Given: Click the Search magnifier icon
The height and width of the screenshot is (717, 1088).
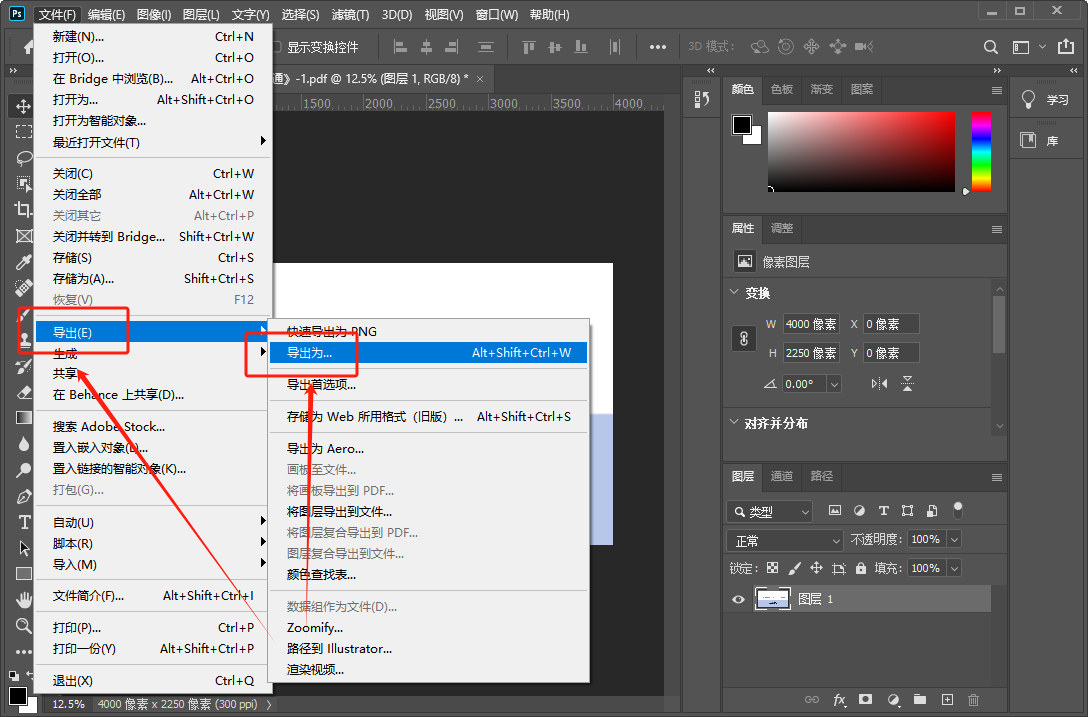Looking at the screenshot, I should 990,47.
